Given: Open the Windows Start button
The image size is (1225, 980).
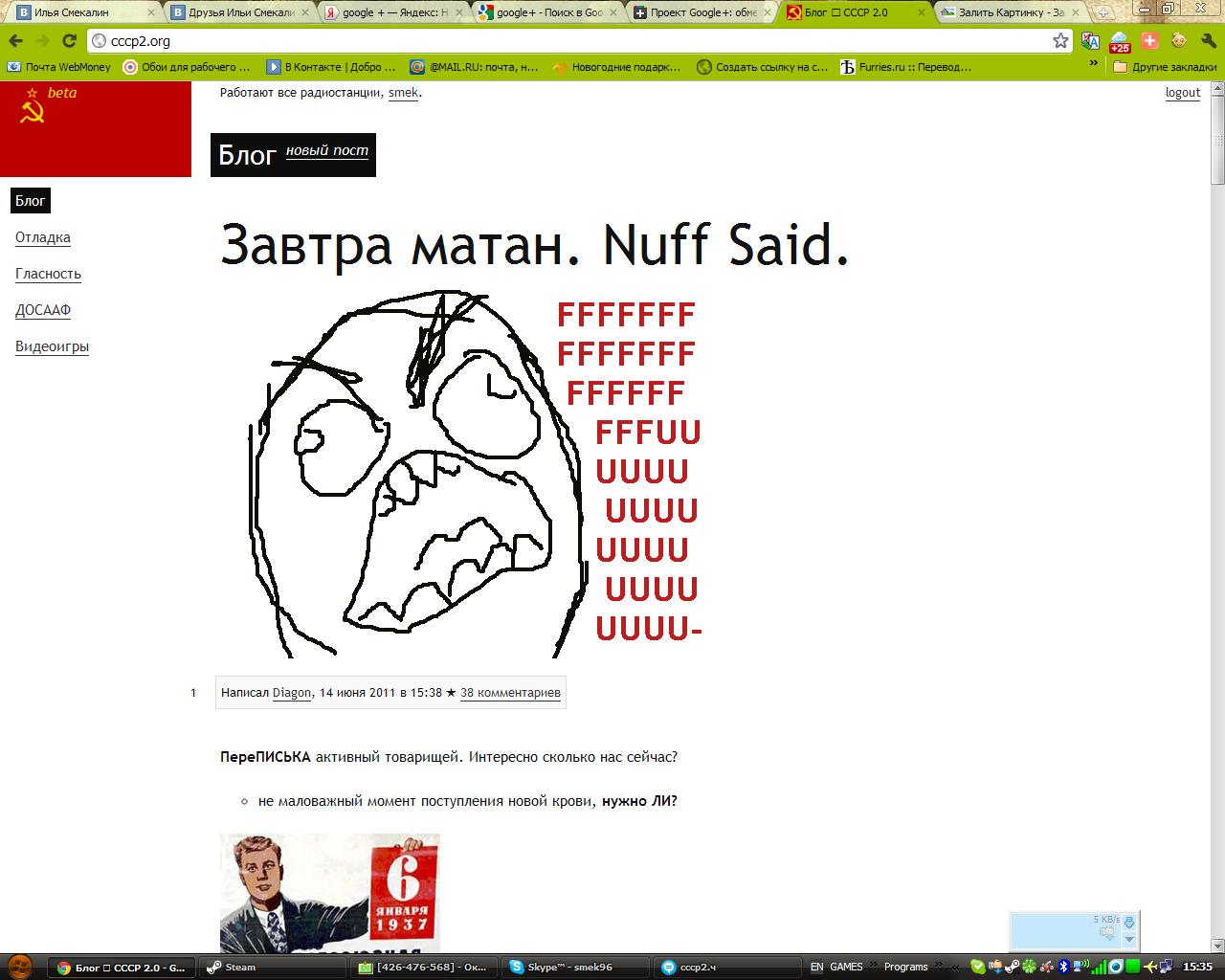Looking at the screenshot, I should pyautogui.click(x=19, y=967).
